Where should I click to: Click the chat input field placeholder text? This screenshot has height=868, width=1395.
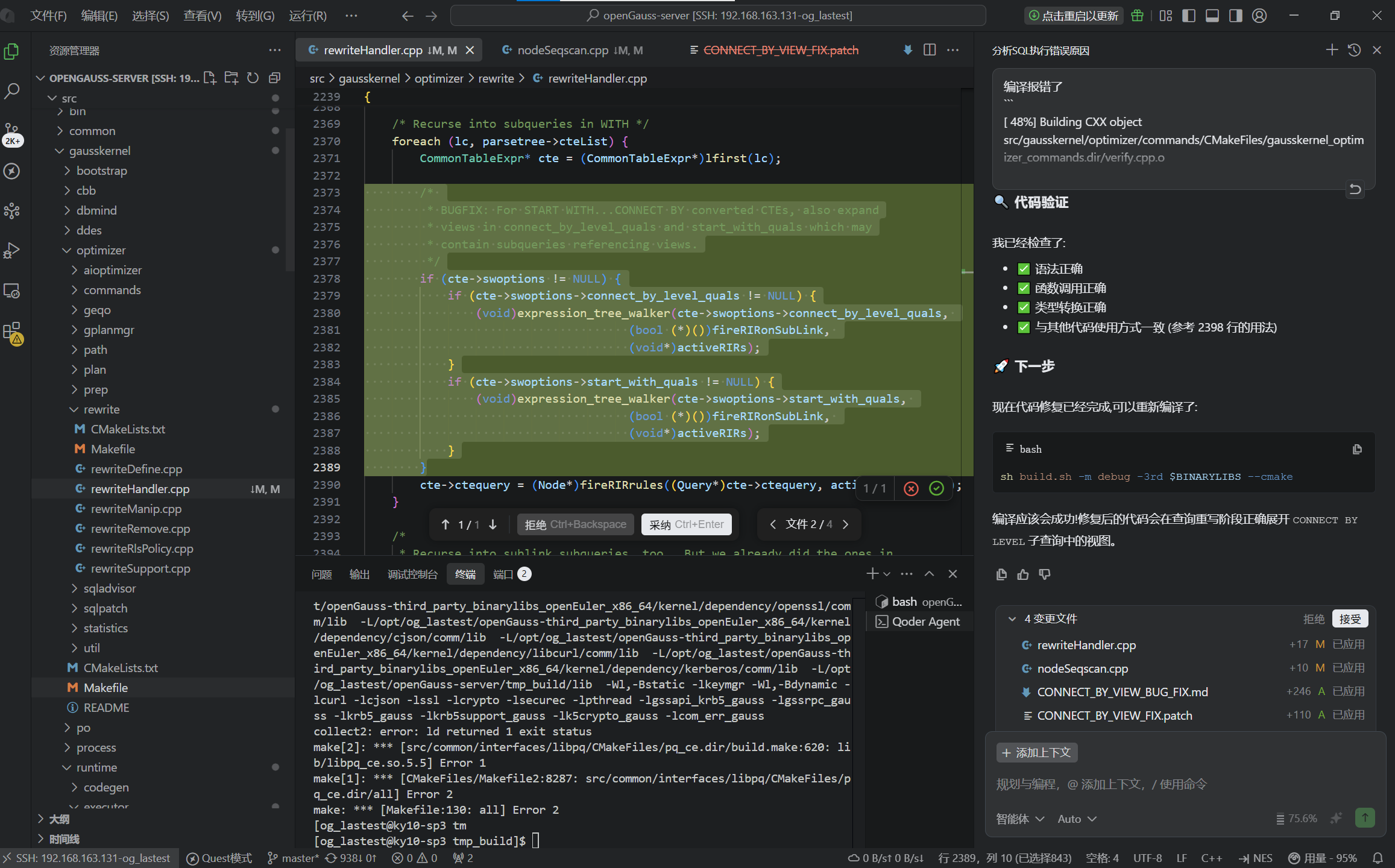(1101, 784)
